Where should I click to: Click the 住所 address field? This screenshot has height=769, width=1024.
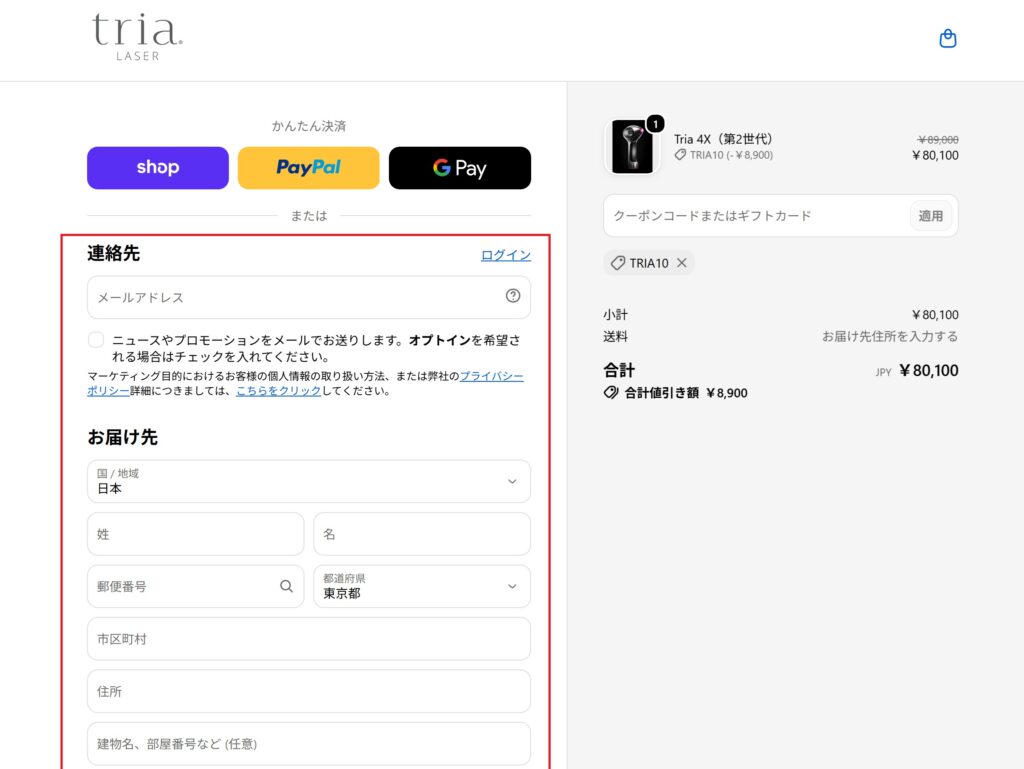[309, 691]
